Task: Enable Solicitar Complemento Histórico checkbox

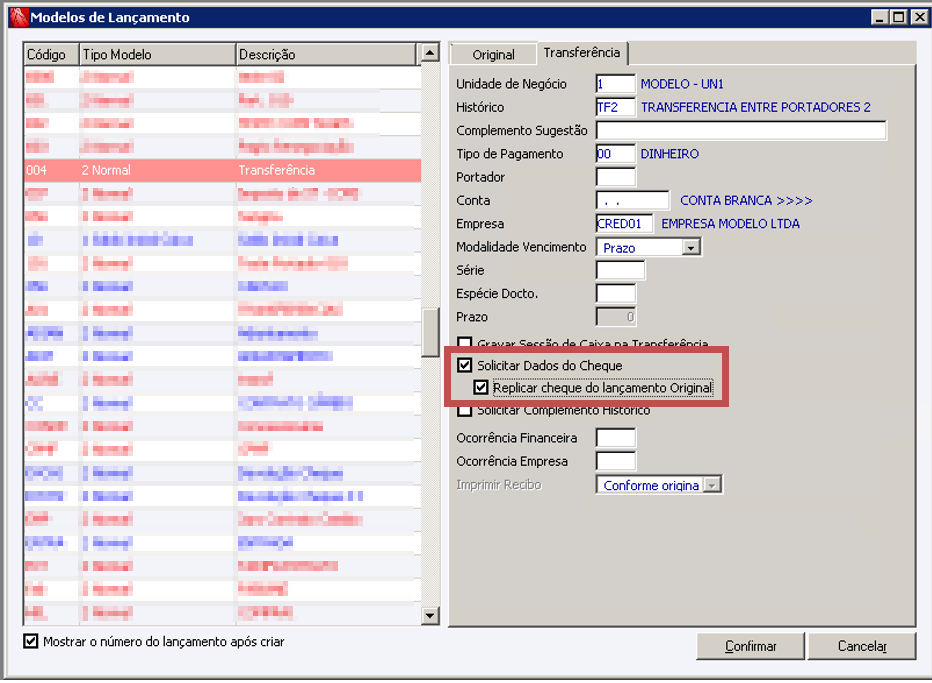Action: 465,410
